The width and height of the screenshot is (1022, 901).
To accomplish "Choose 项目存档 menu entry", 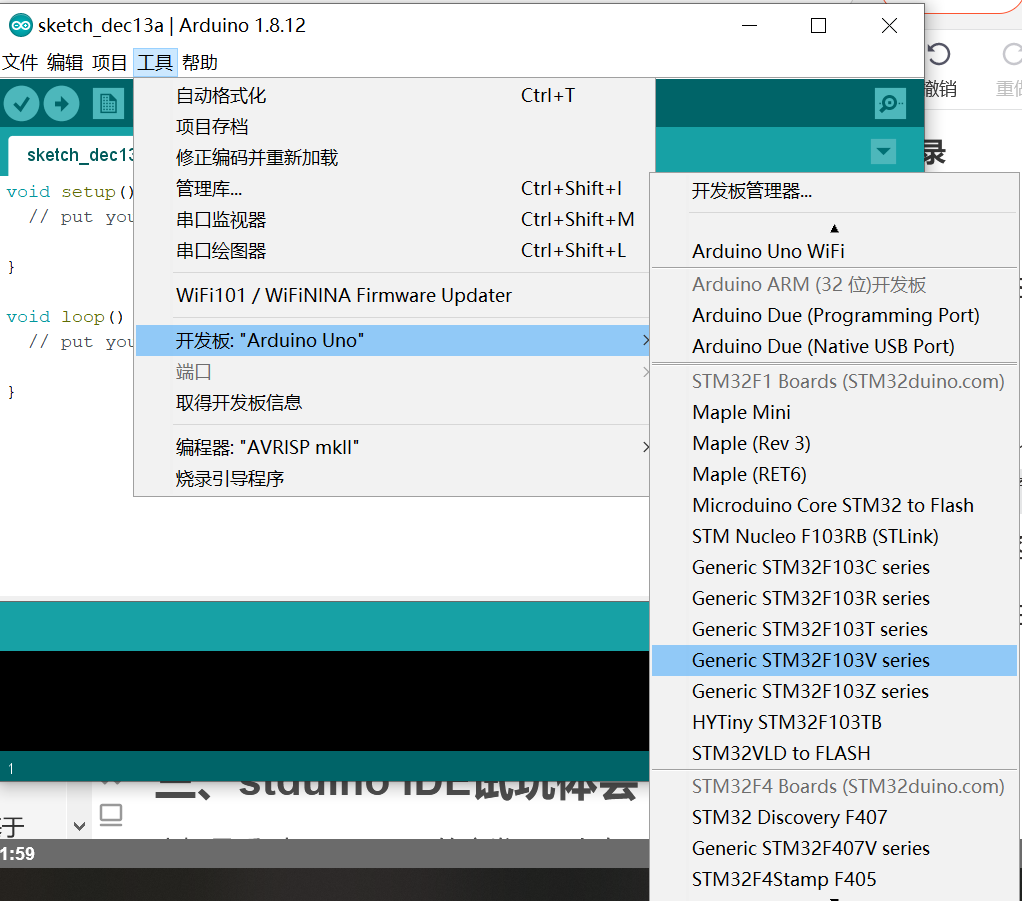I will (x=394, y=126).
